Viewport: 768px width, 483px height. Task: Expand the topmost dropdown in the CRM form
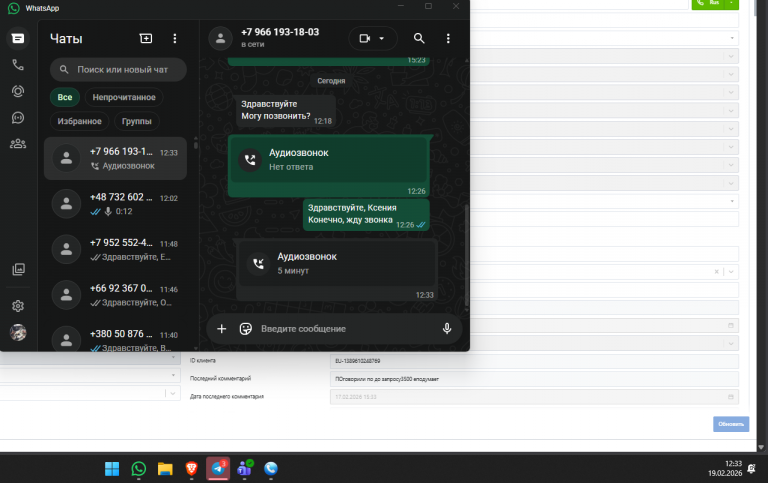point(732,38)
